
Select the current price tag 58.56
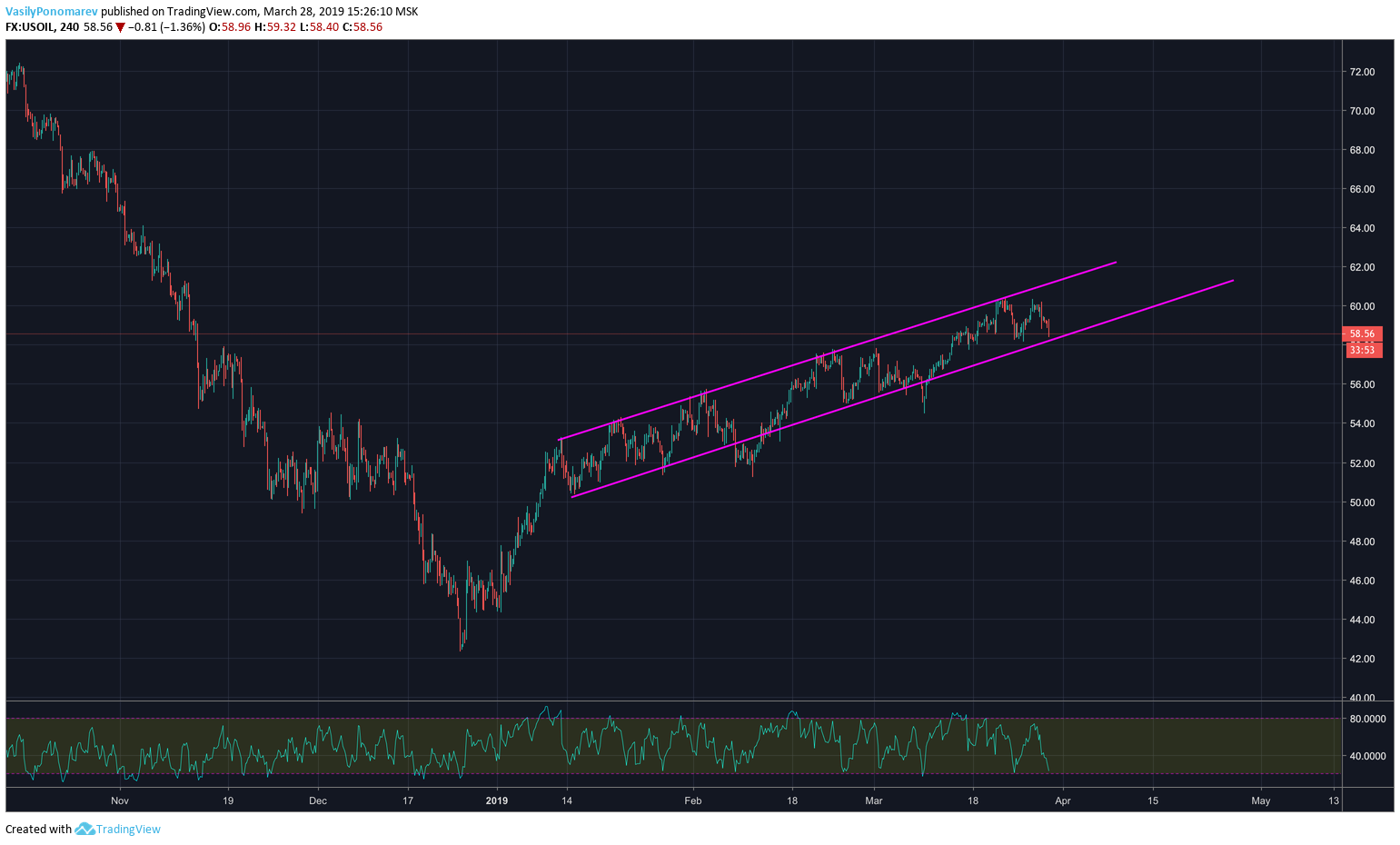[x=1362, y=333]
